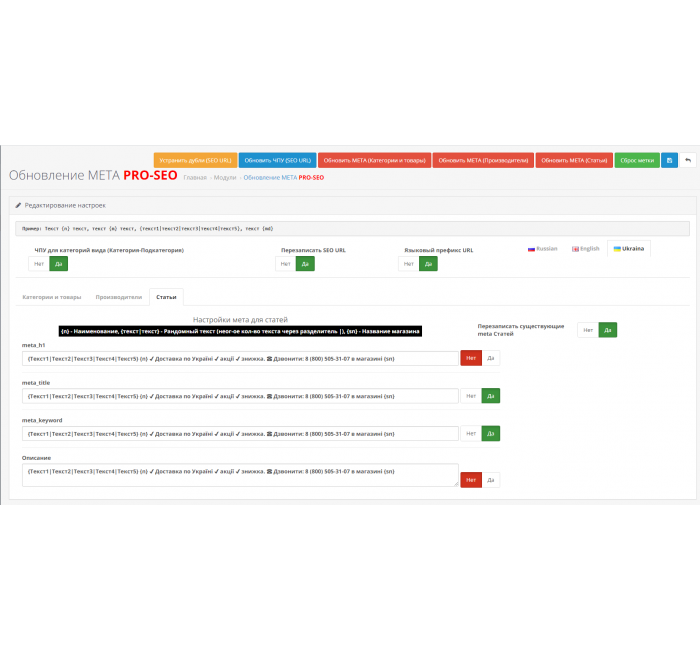Screen dimensions: 700x650
Task: Click the Ukraina flag icon
Action: click(617, 249)
